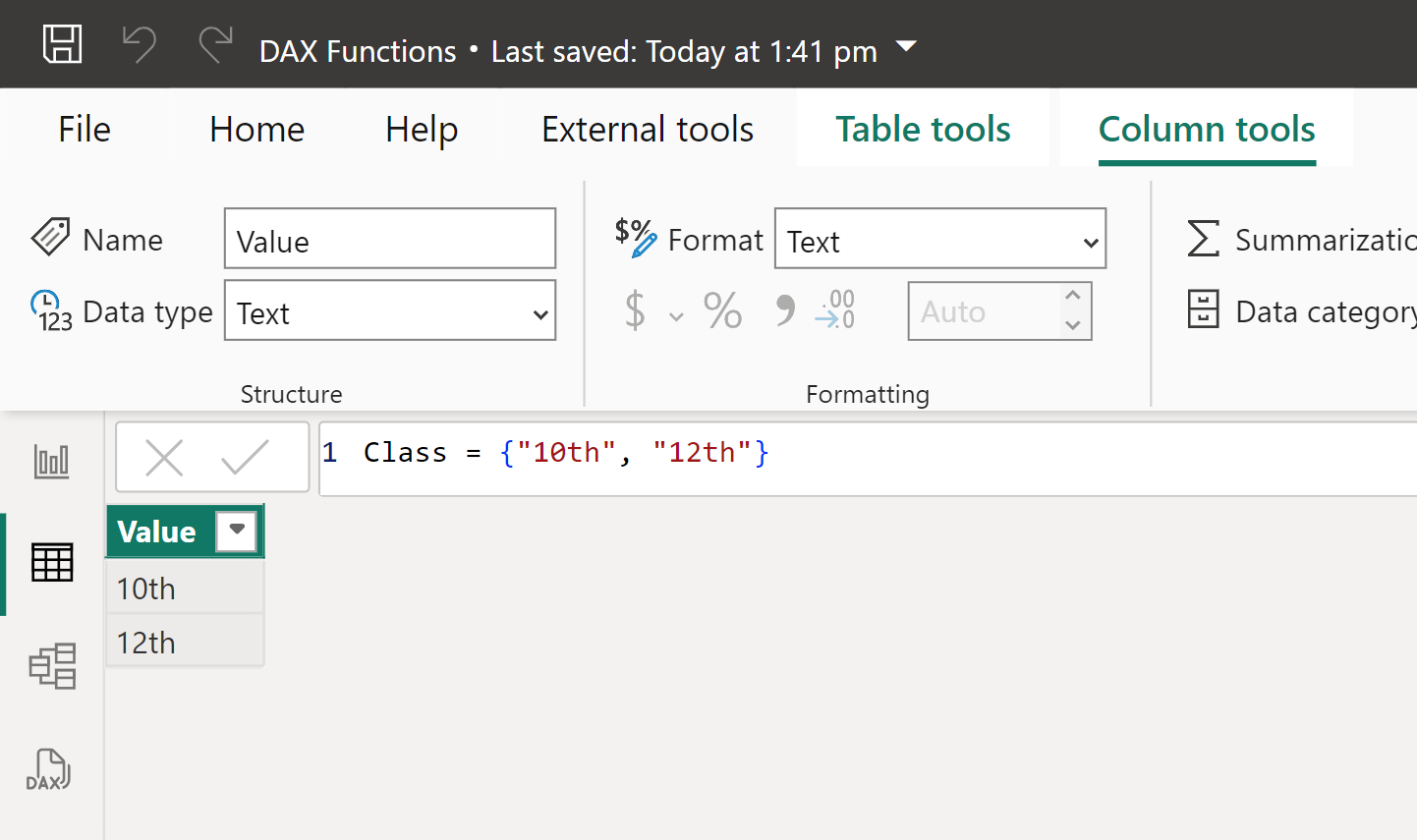Open the External tools ribbon tab
The image size is (1417, 840).
click(x=647, y=128)
